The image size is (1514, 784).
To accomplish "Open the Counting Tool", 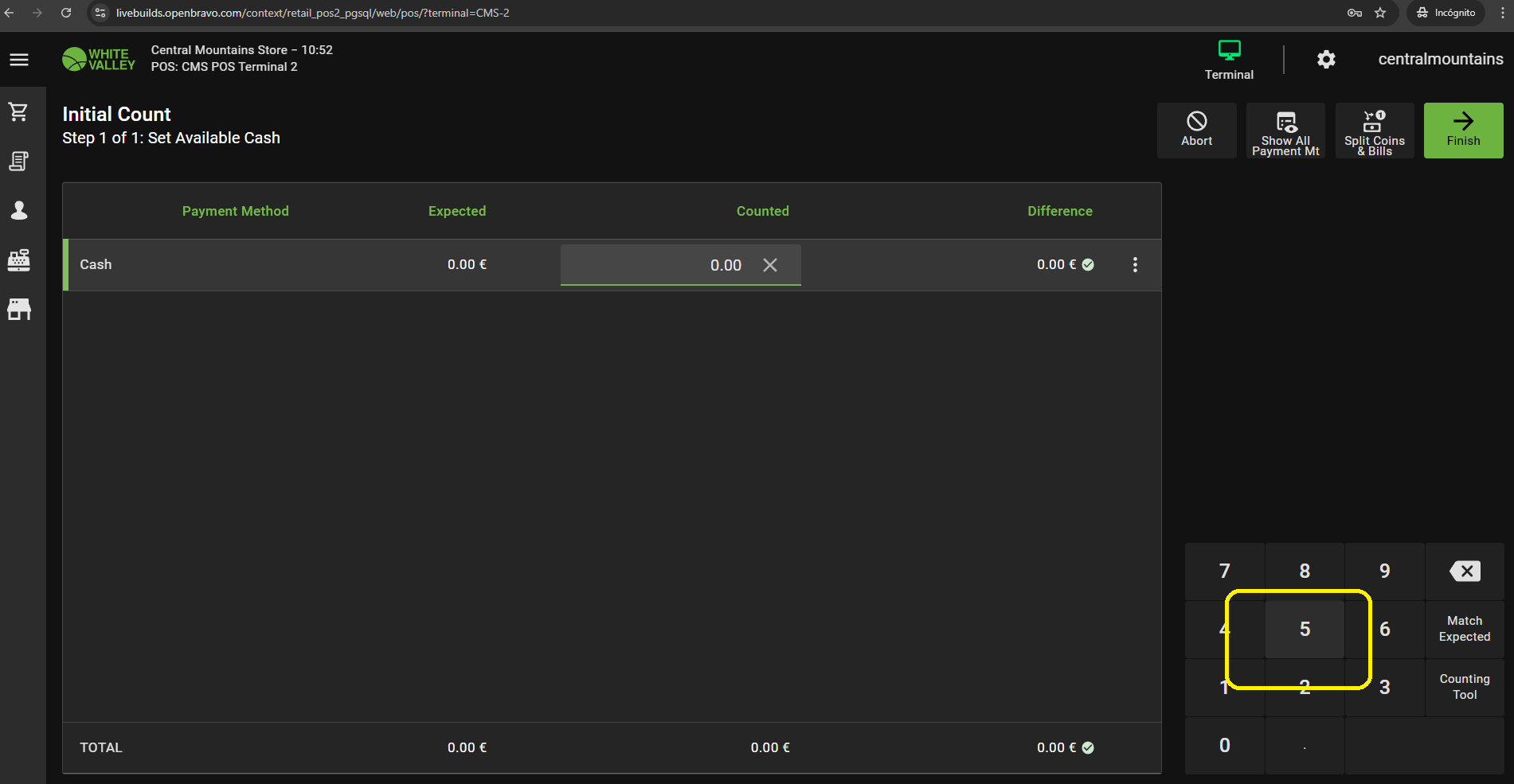I will [x=1465, y=687].
